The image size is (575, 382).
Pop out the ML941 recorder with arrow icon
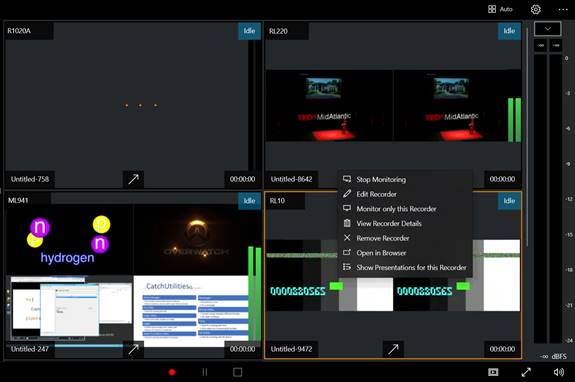(x=133, y=349)
